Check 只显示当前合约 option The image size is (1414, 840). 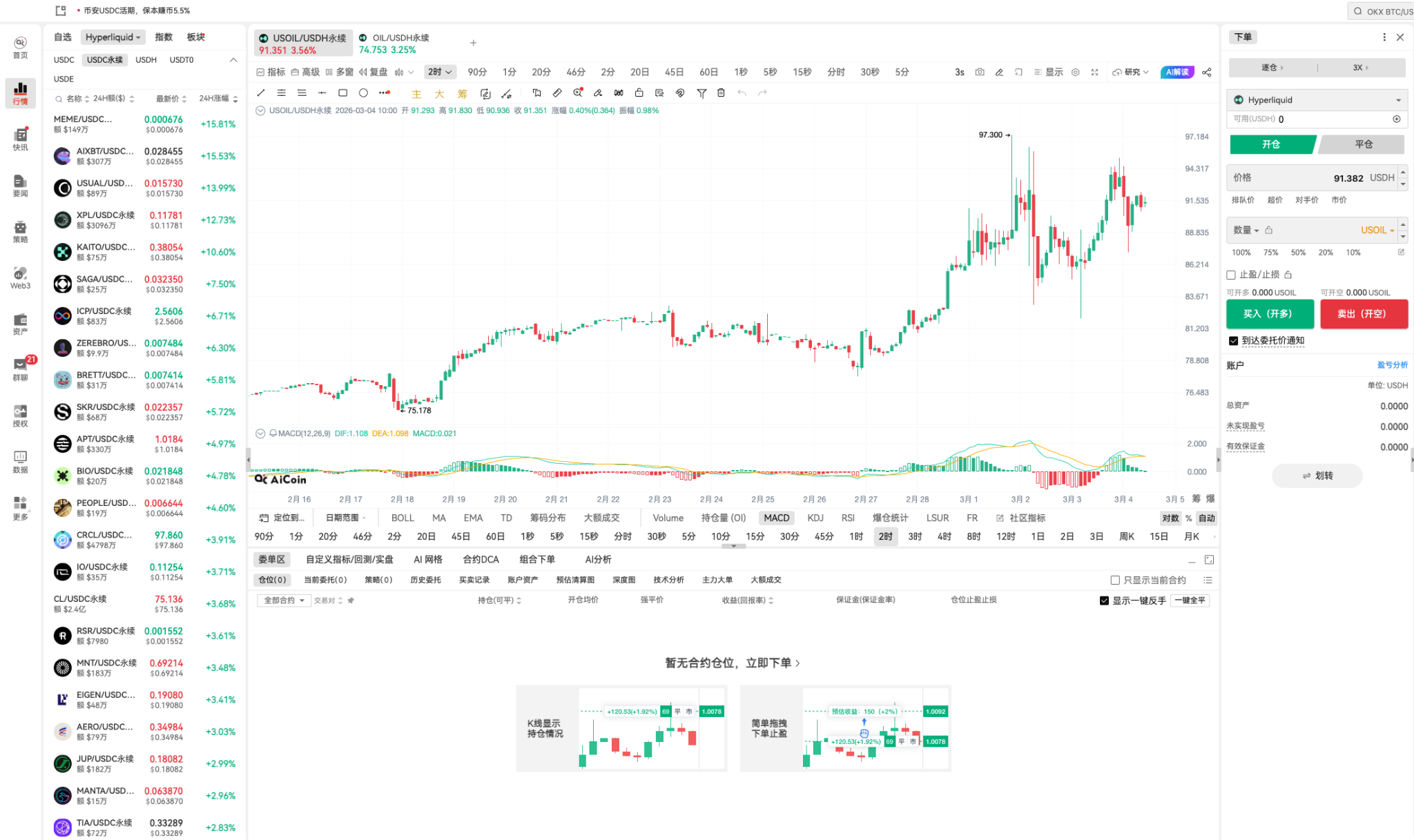1114,580
